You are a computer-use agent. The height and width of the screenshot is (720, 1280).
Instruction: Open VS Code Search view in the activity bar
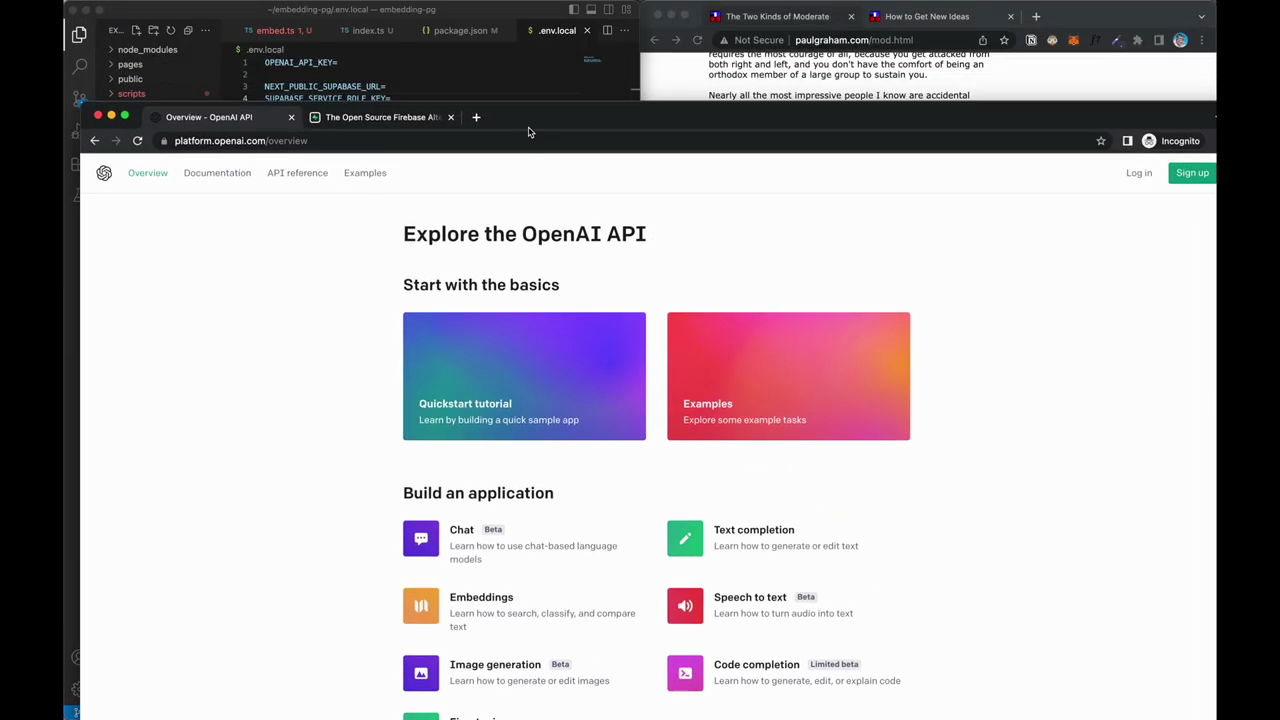point(79,67)
